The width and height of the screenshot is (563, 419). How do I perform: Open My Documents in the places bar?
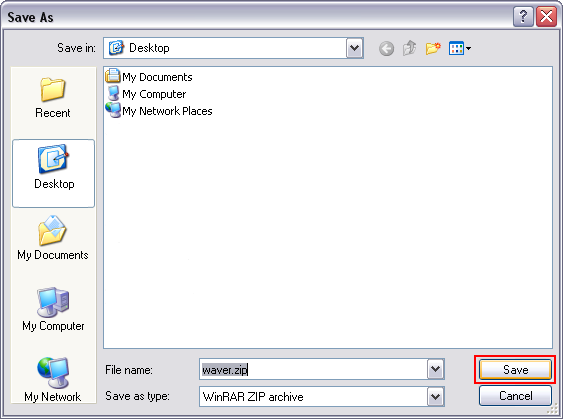point(53,238)
